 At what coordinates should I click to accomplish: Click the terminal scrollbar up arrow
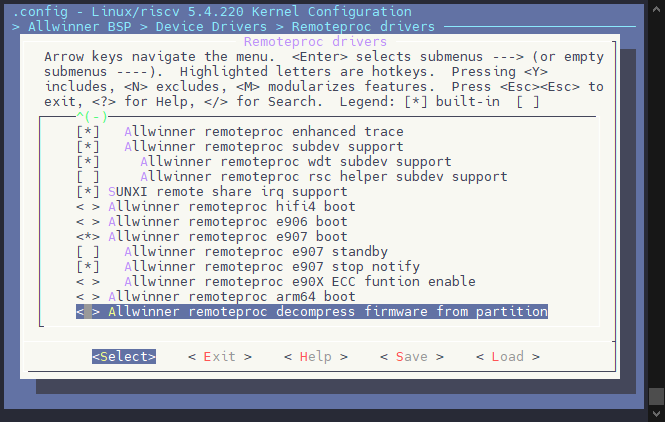click(x=656, y=9)
